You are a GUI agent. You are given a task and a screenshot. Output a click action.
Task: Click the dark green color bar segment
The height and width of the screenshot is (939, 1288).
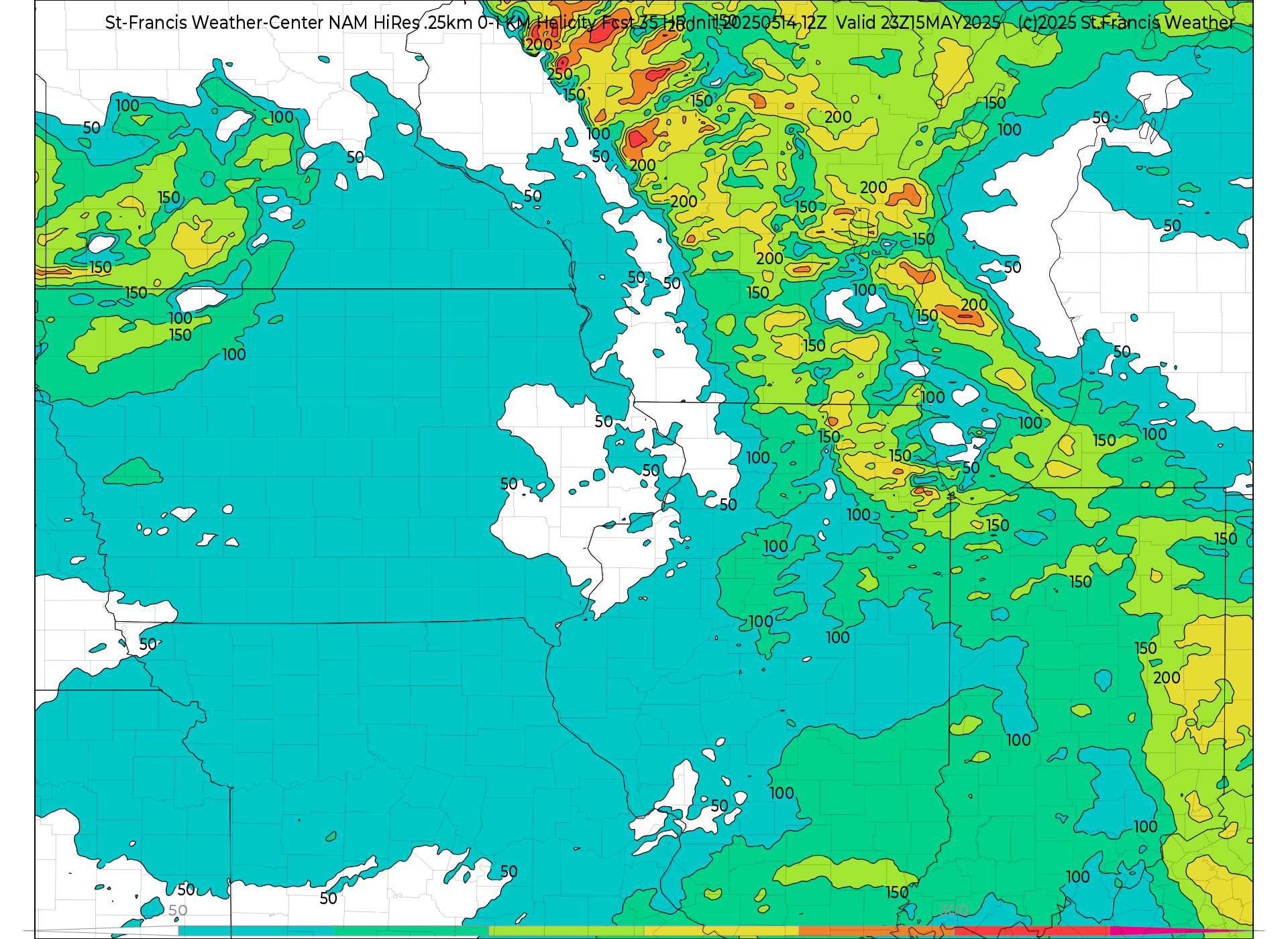pyautogui.click(x=411, y=931)
